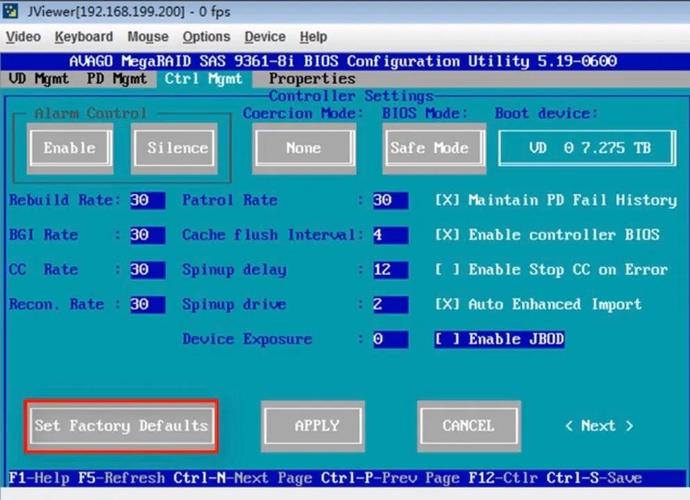The height and width of the screenshot is (500, 690).
Task: Click the AVAGO MegaRAID utility title
Action: (343, 61)
